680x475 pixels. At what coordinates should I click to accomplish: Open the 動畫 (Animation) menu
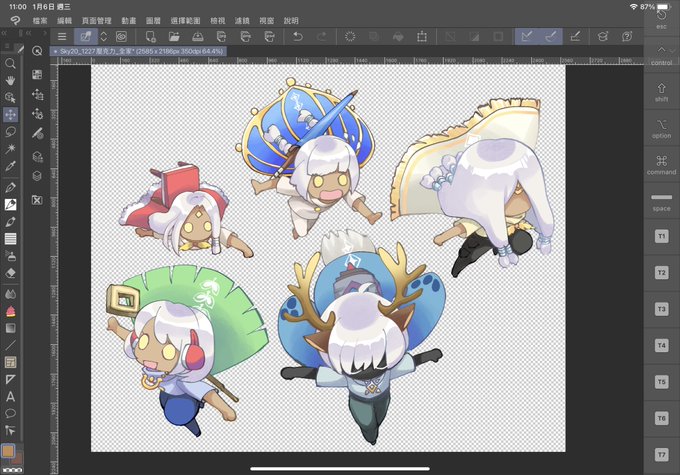[x=128, y=20]
